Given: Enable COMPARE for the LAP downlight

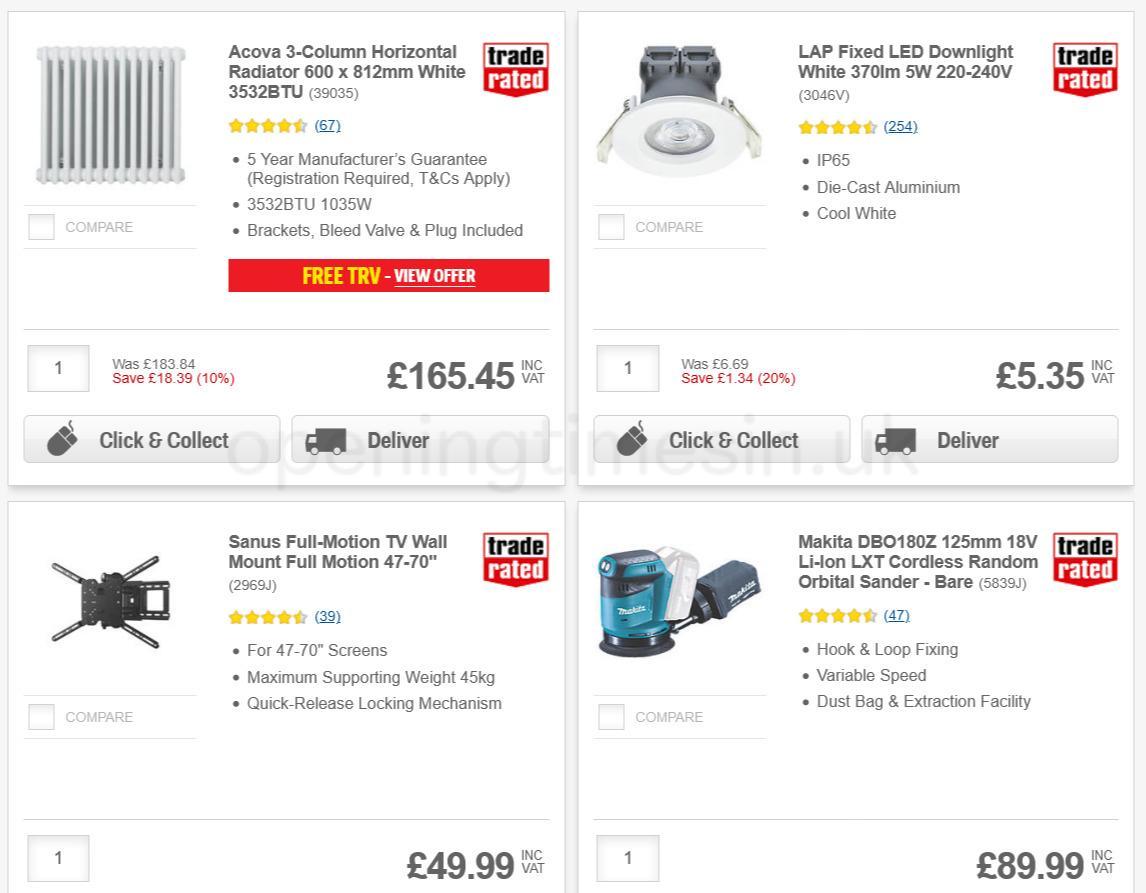Looking at the screenshot, I should pyautogui.click(x=611, y=227).
